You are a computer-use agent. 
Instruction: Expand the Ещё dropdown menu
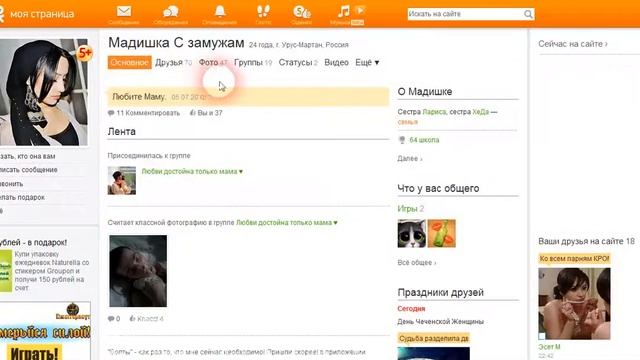click(x=367, y=62)
